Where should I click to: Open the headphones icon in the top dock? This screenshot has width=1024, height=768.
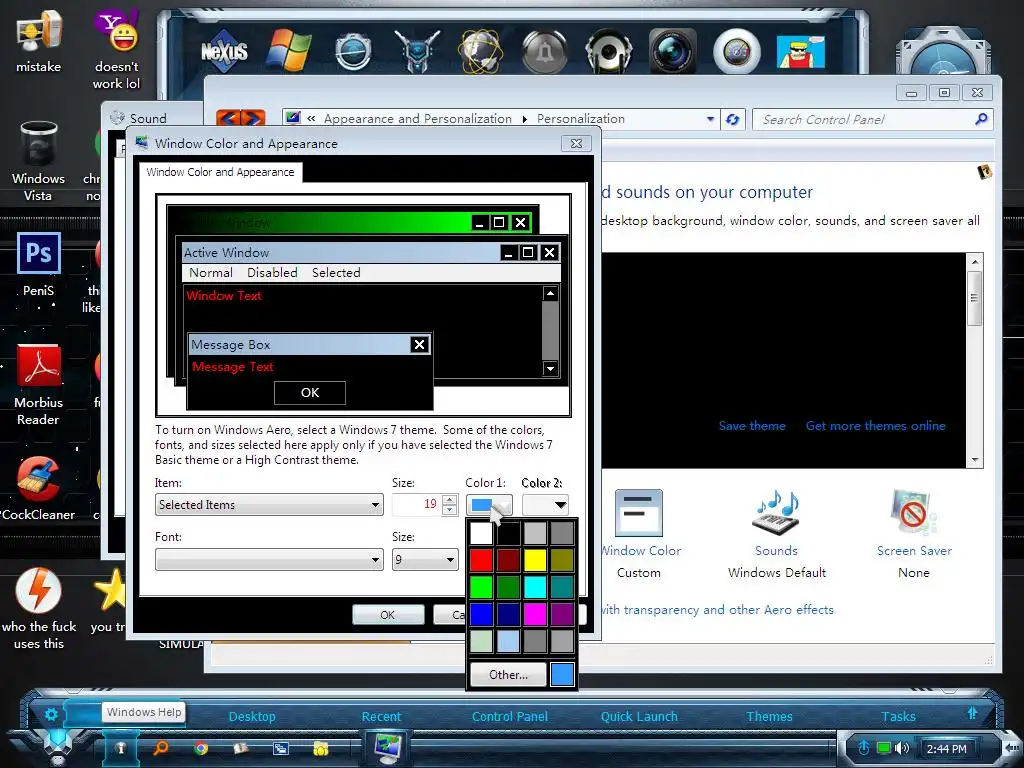[x=608, y=51]
